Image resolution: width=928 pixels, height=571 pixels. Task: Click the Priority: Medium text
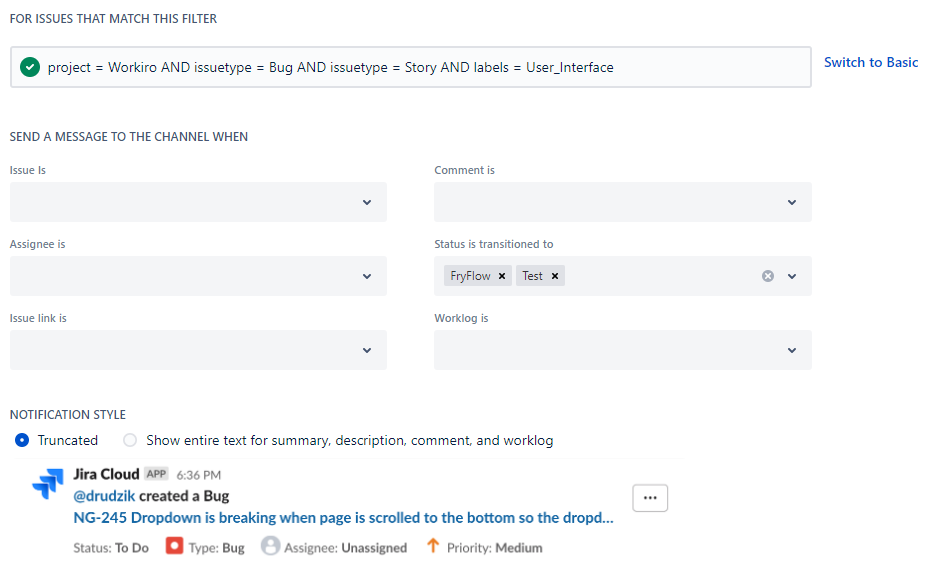coord(495,548)
